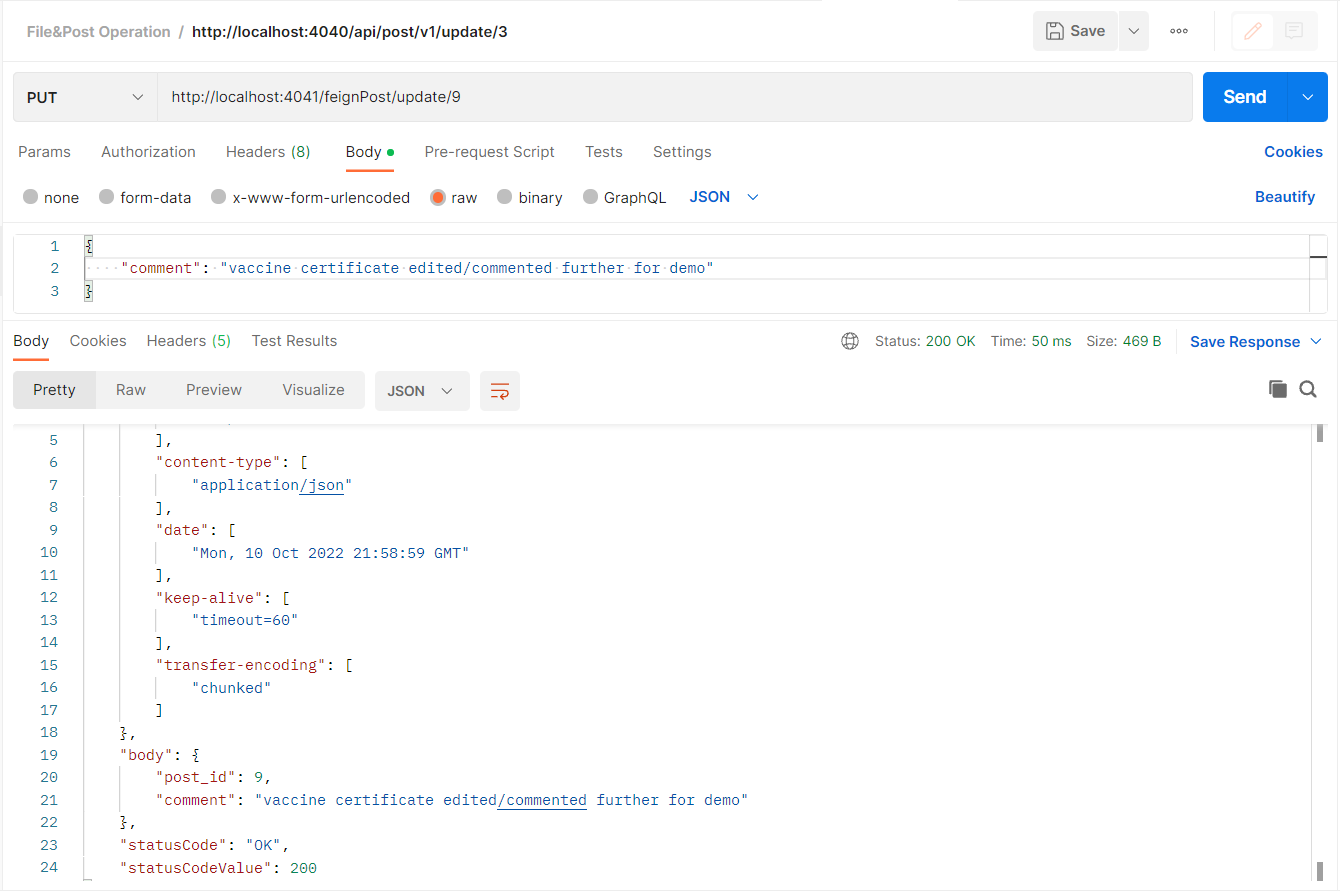
Task: Select the form-data body type
Action: coord(154,197)
